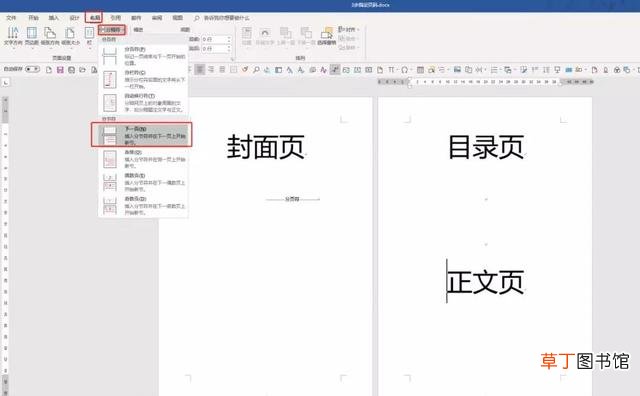640x396 pixels.
Task: Click the Pi equation icon in quick toolbar
Action: tap(391, 70)
